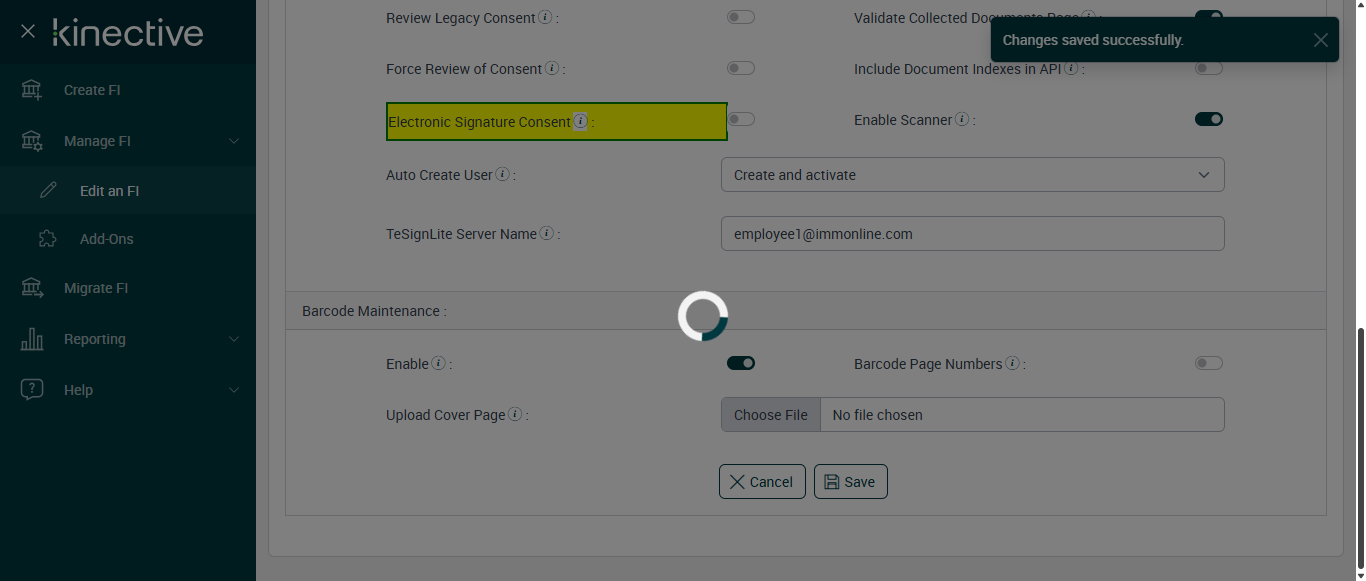This screenshot has width=1366, height=581.
Task: Click Choose File for cover page
Action: [x=771, y=415]
